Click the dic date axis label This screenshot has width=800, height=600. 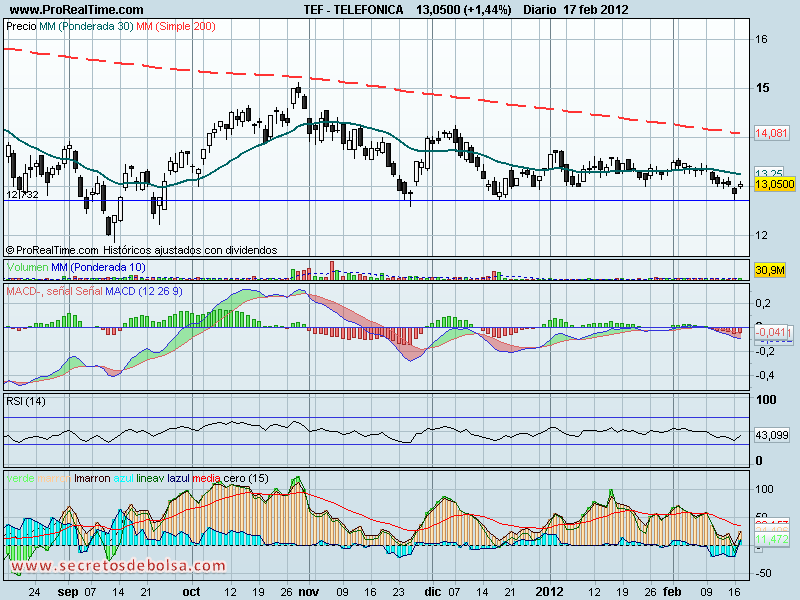click(x=432, y=592)
